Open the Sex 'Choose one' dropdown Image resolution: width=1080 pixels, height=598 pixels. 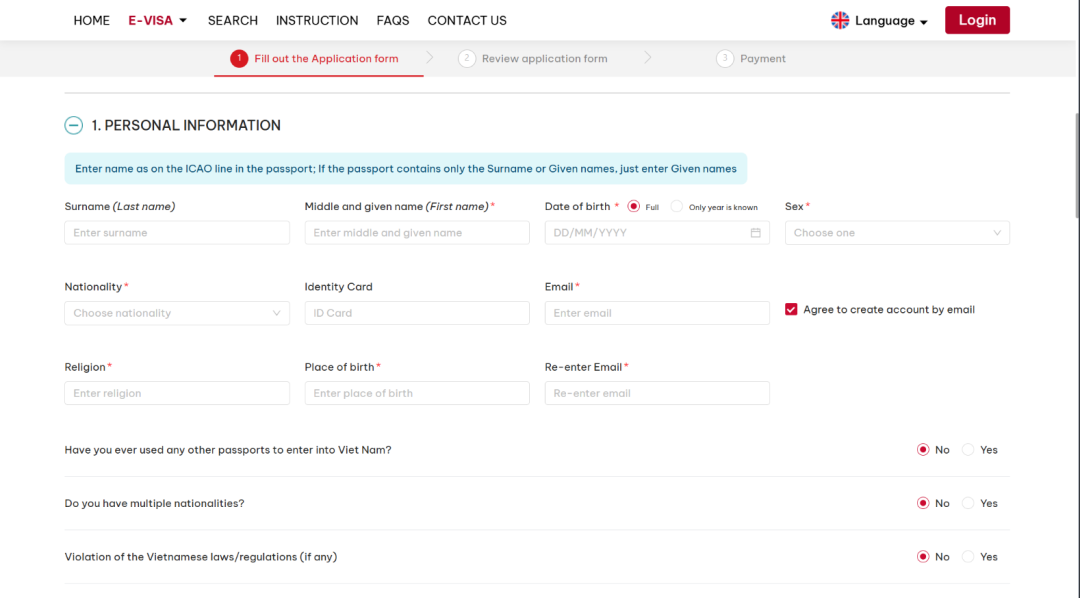897,233
